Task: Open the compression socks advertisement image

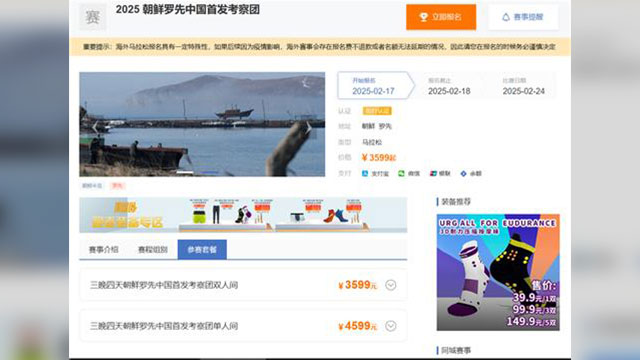Action: pyautogui.click(x=498, y=272)
